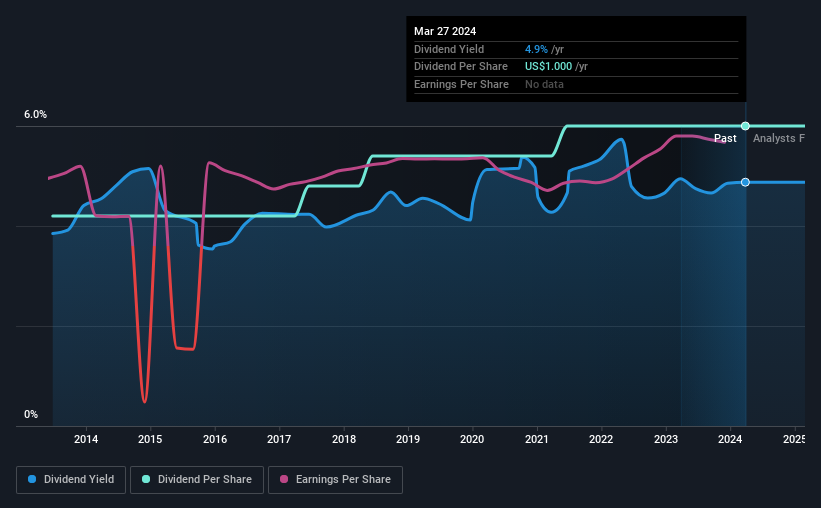Toggle the Earnings Per Share legend button
Image resolution: width=821 pixels, height=508 pixels.
click(x=335, y=479)
